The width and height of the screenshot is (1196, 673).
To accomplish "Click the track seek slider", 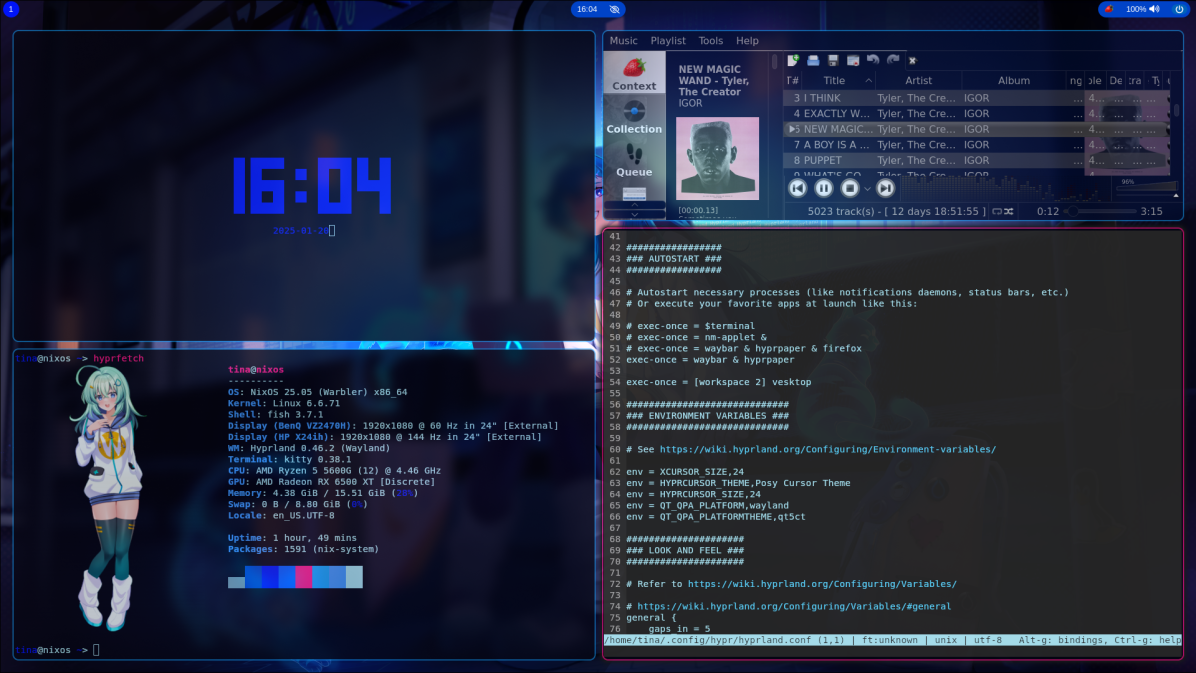I will (x=1100, y=212).
